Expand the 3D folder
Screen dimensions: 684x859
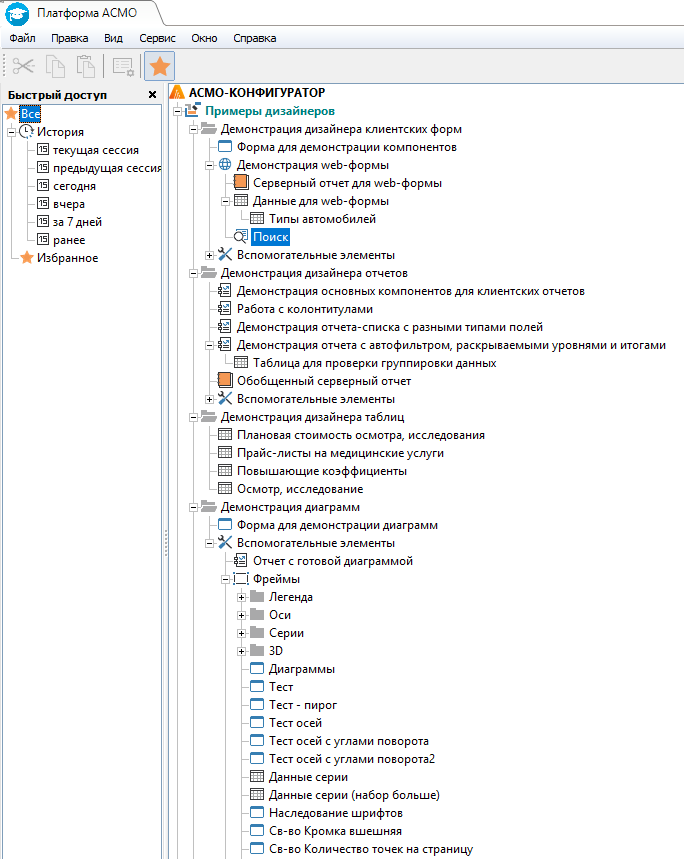(x=242, y=651)
